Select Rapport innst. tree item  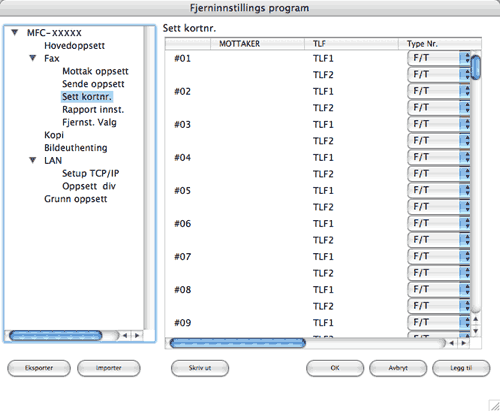click(x=93, y=109)
